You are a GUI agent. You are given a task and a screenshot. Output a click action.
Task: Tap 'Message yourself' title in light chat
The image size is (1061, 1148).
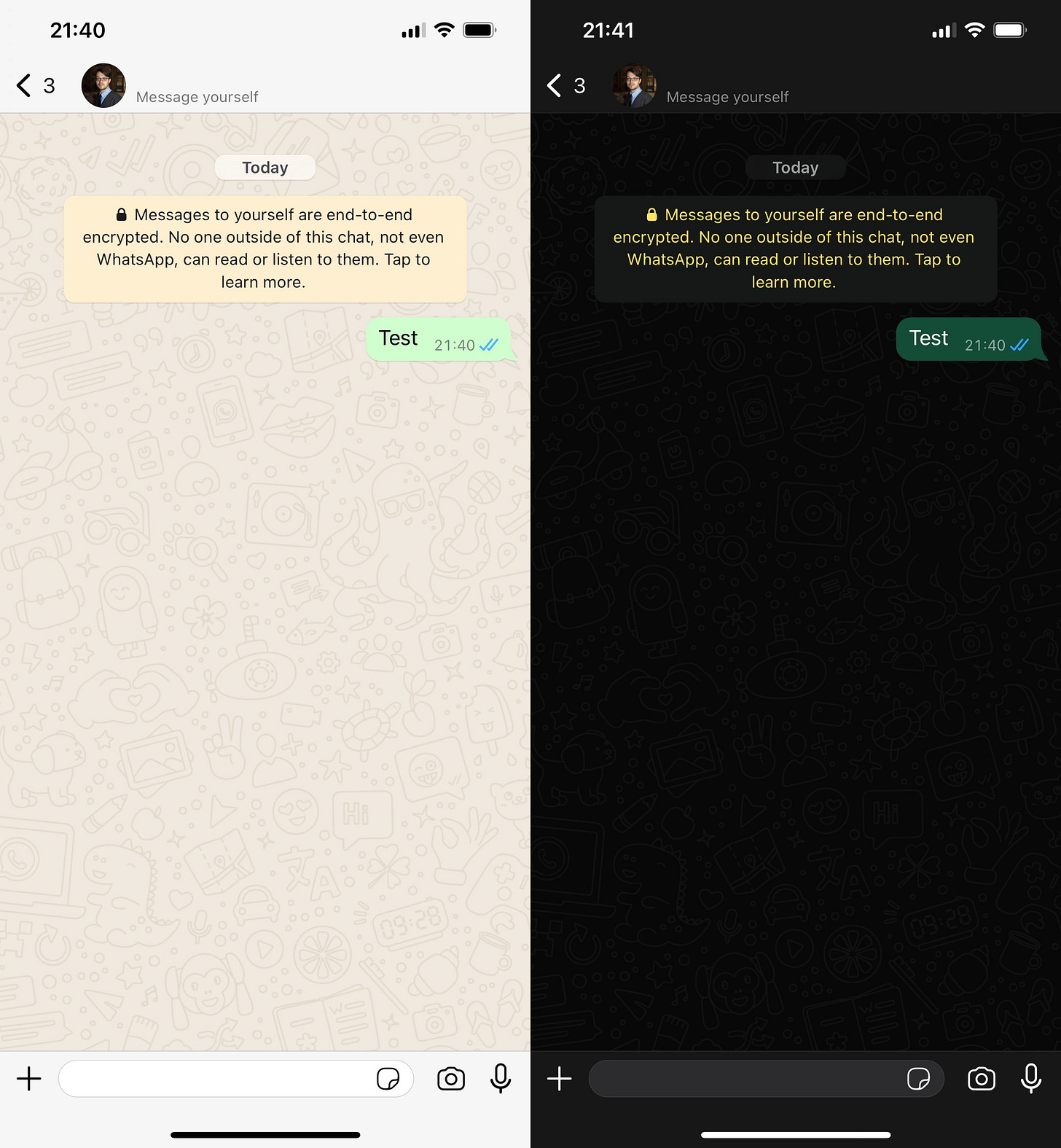pyautogui.click(x=197, y=97)
